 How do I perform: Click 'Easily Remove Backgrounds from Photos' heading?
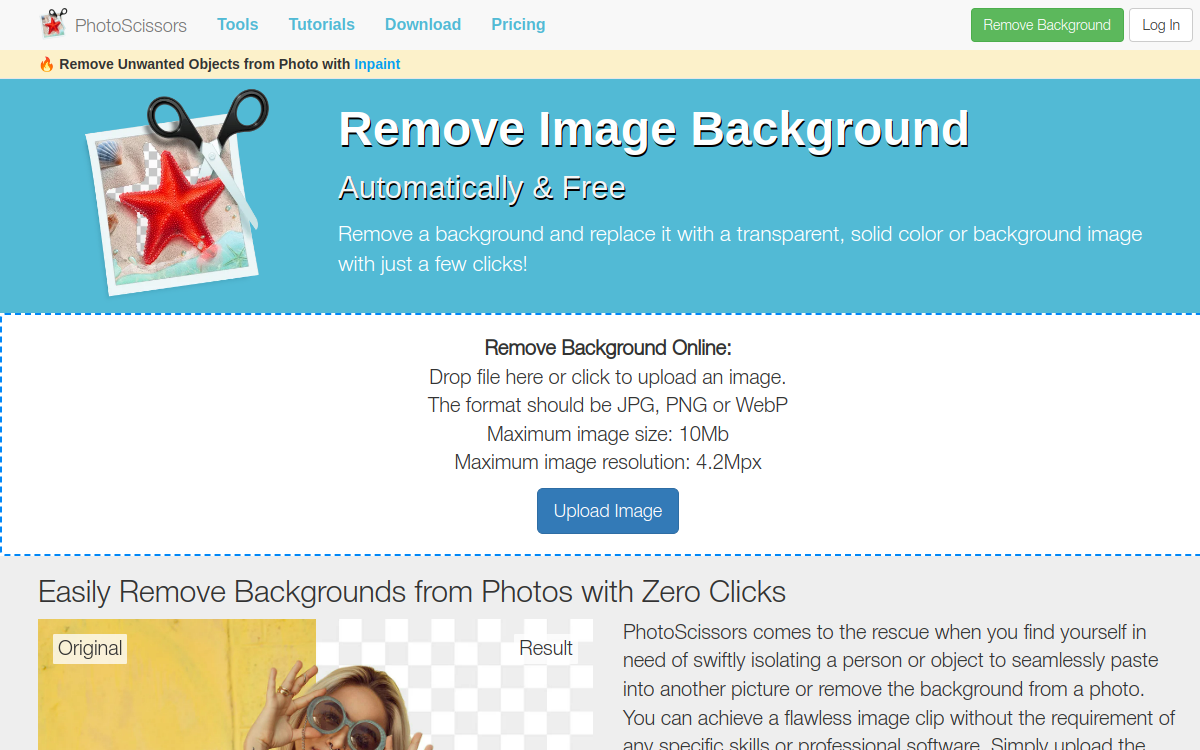point(412,591)
